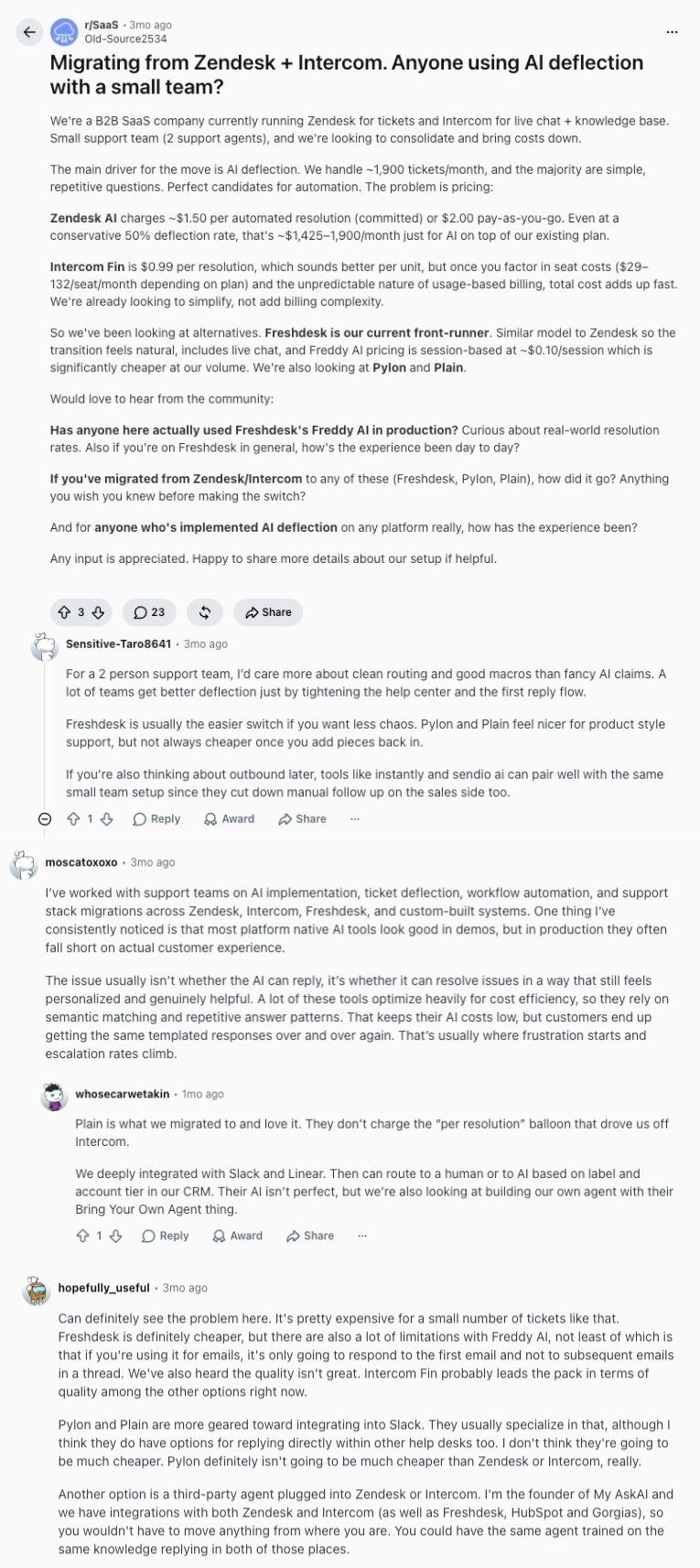The width and height of the screenshot is (700, 1568).
Task: Collapse the Sensitive-Taro8641 comment thread
Action: [45, 819]
